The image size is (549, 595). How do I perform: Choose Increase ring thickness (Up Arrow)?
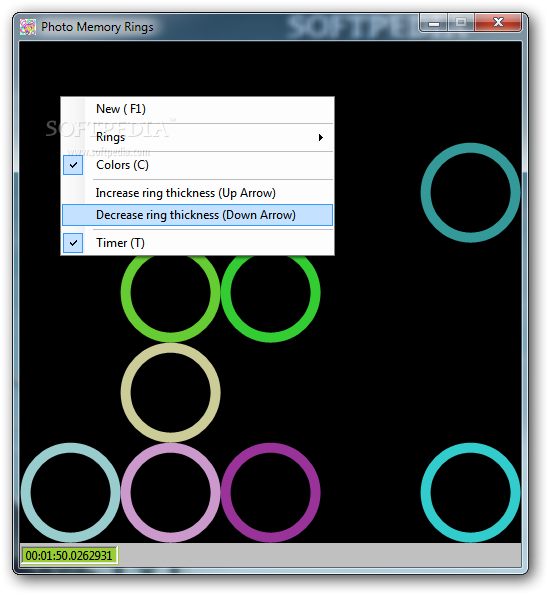tap(197, 193)
